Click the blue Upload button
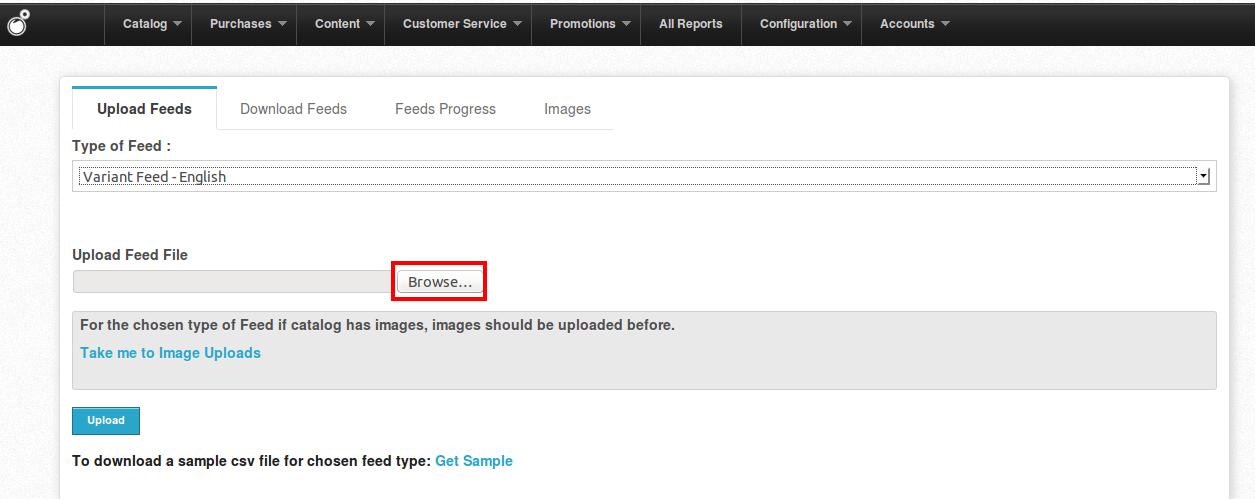This screenshot has height=499, width=1255. (x=106, y=421)
